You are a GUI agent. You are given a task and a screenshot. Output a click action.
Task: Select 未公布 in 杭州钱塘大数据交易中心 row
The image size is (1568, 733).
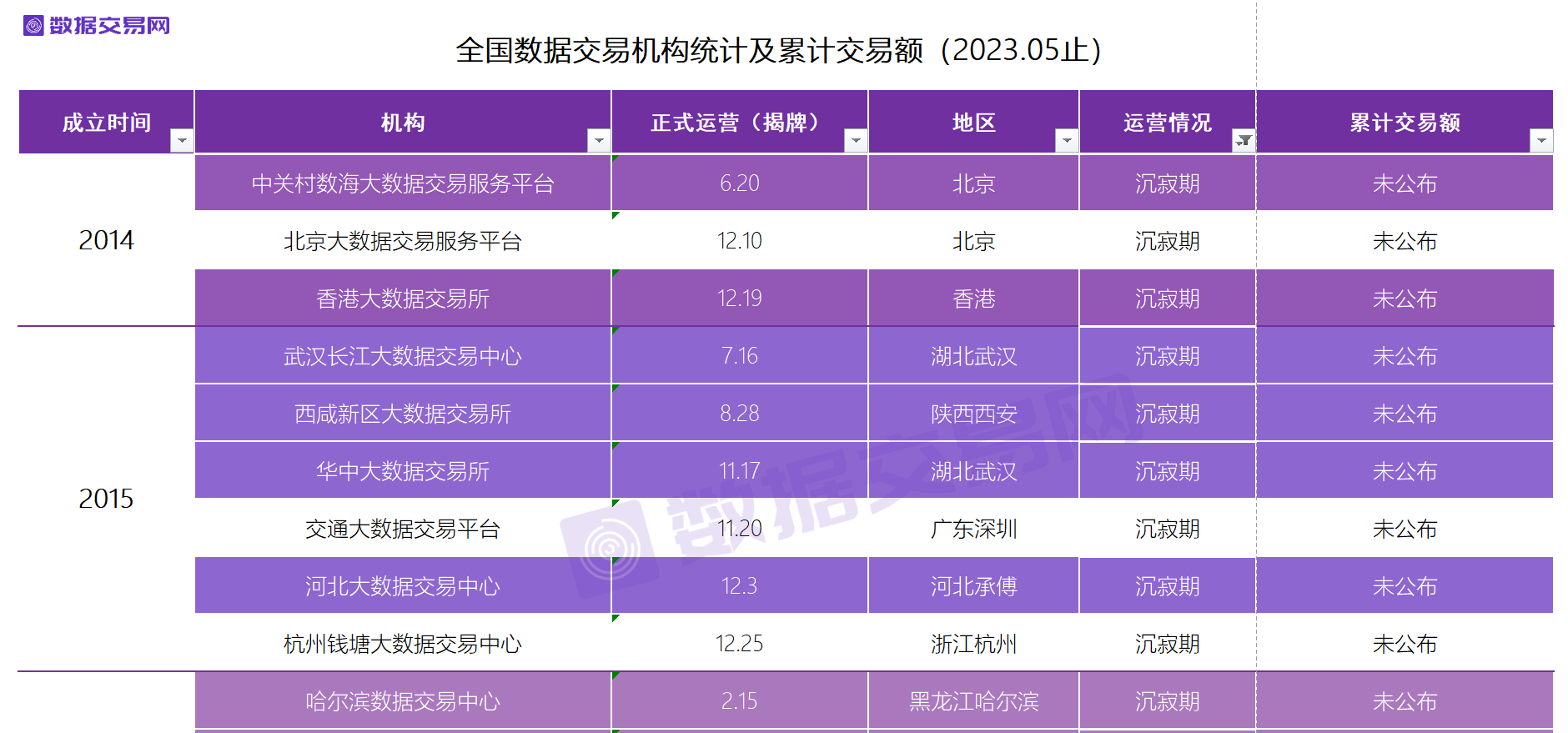pos(1405,644)
